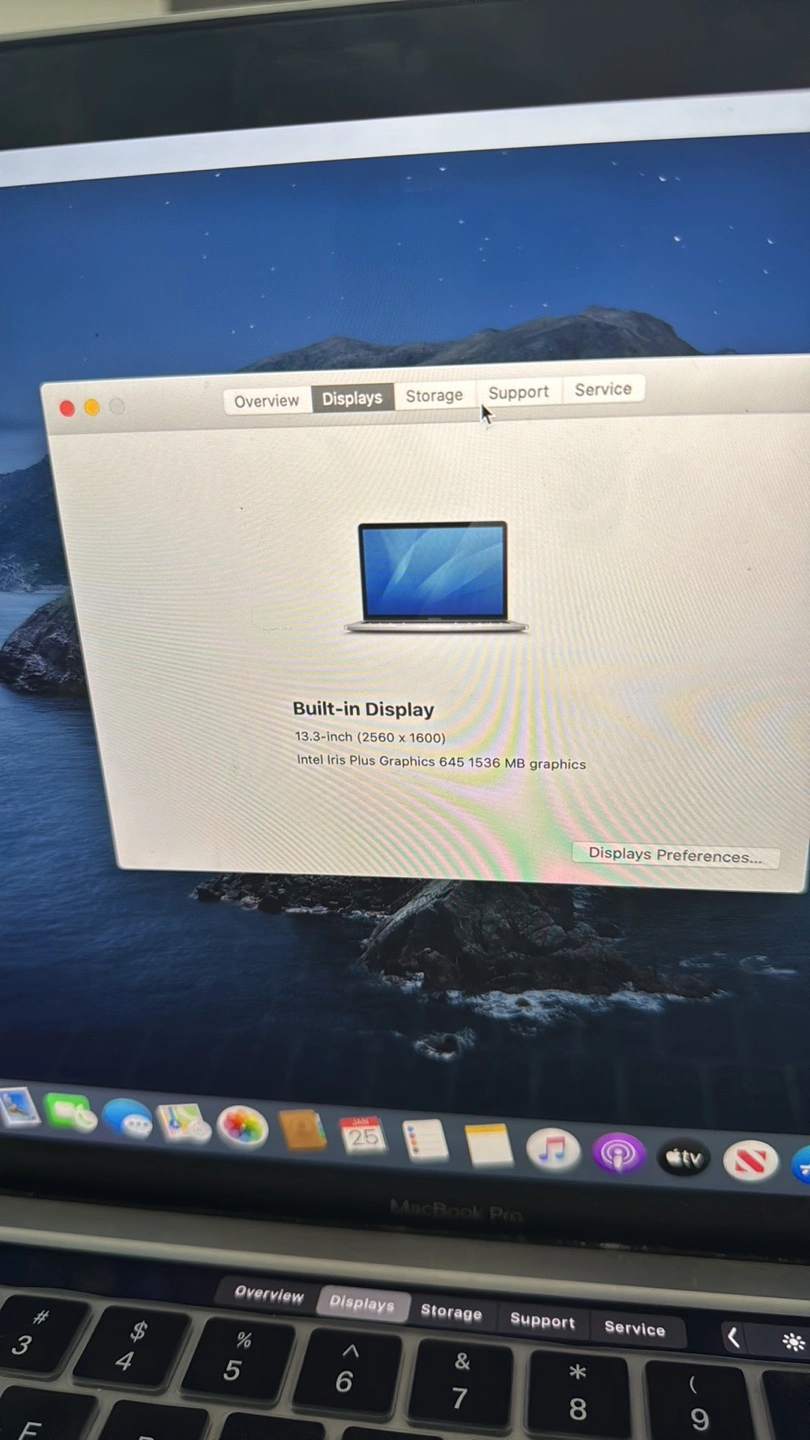Click the Calendar icon showing 25

pyautogui.click(x=363, y=1136)
